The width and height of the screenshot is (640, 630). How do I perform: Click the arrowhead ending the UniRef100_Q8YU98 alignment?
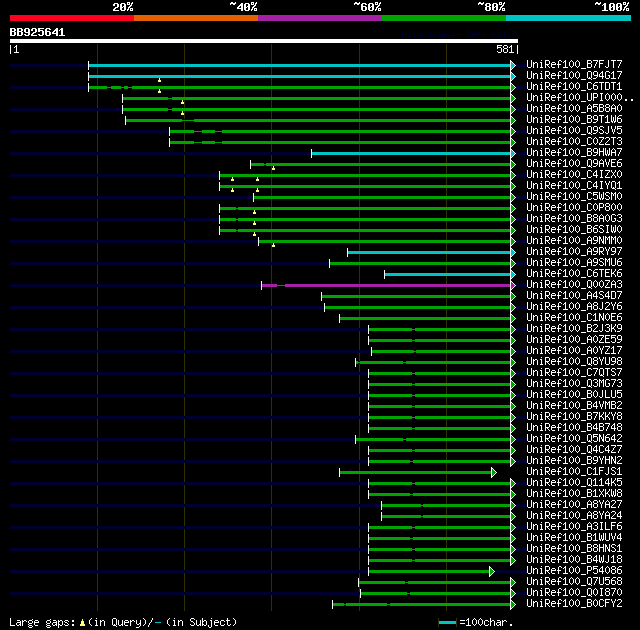pyautogui.click(x=513, y=362)
